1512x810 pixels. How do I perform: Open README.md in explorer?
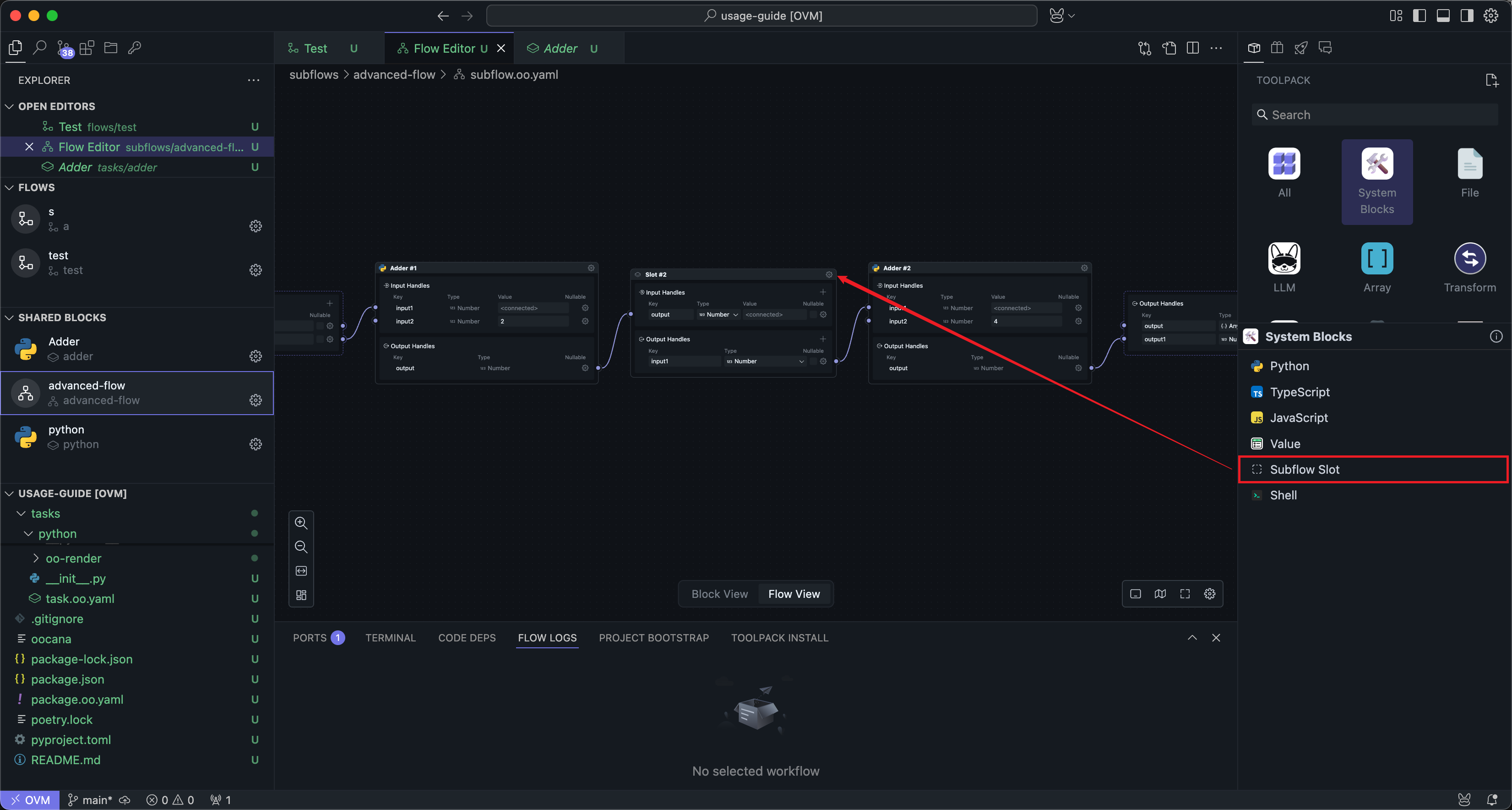click(x=65, y=760)
